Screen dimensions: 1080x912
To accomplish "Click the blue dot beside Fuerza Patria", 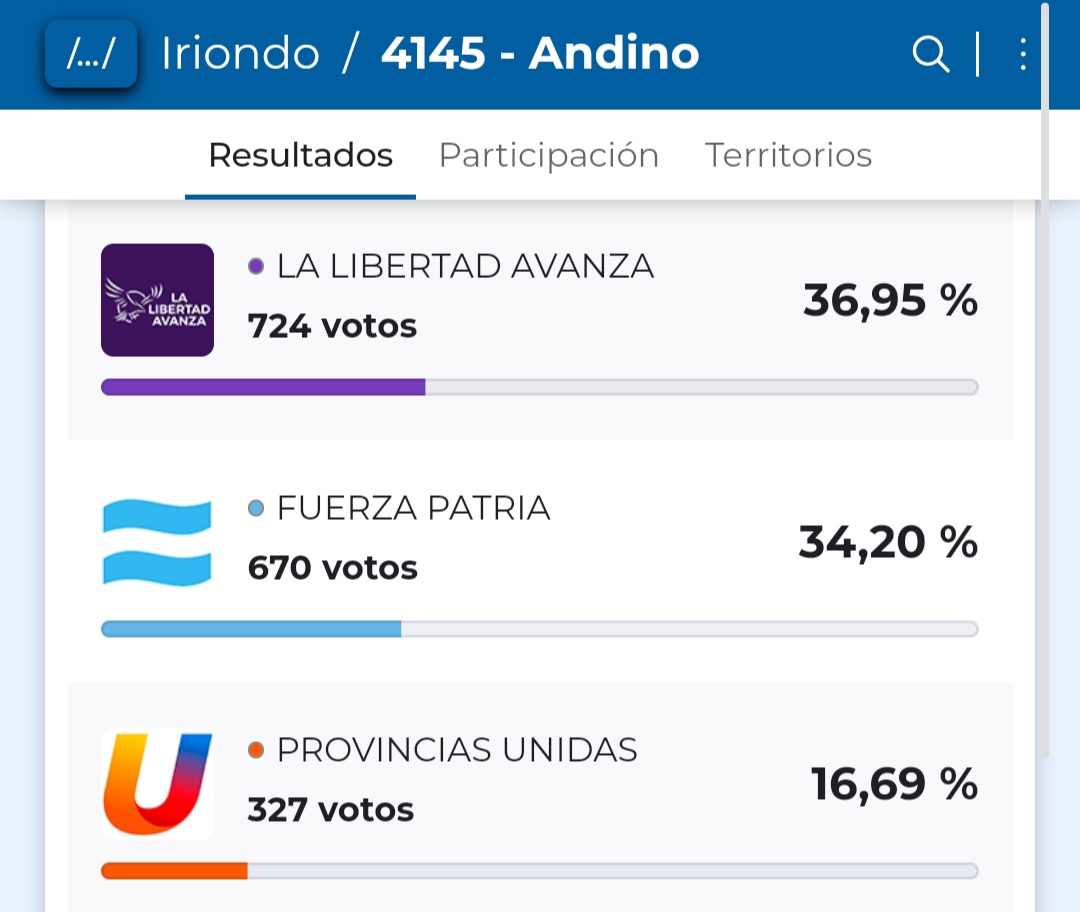I will pyautogui.click(x=256, y=509).
